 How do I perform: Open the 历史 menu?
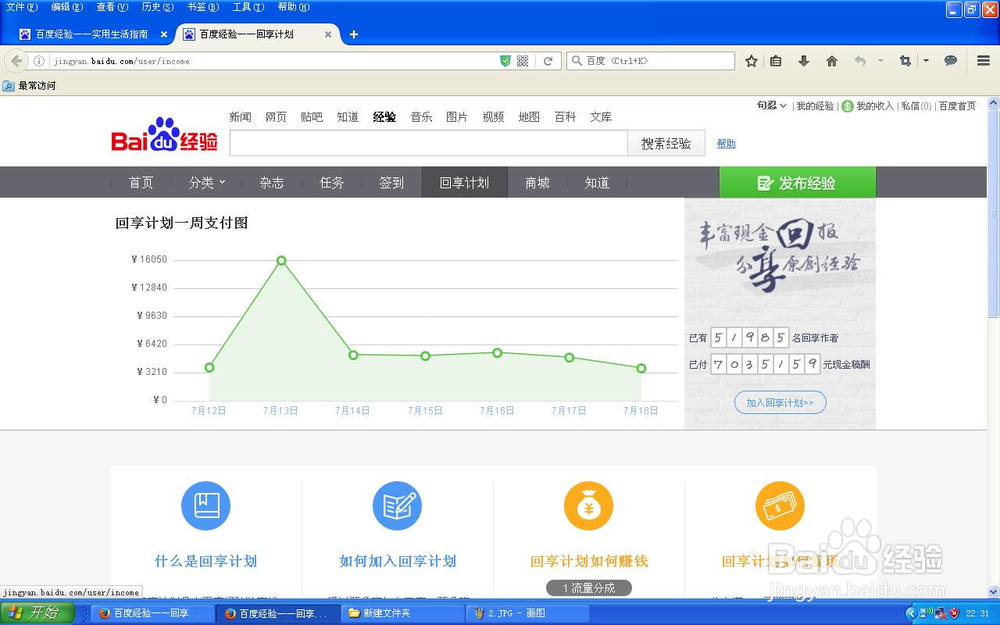157,7
